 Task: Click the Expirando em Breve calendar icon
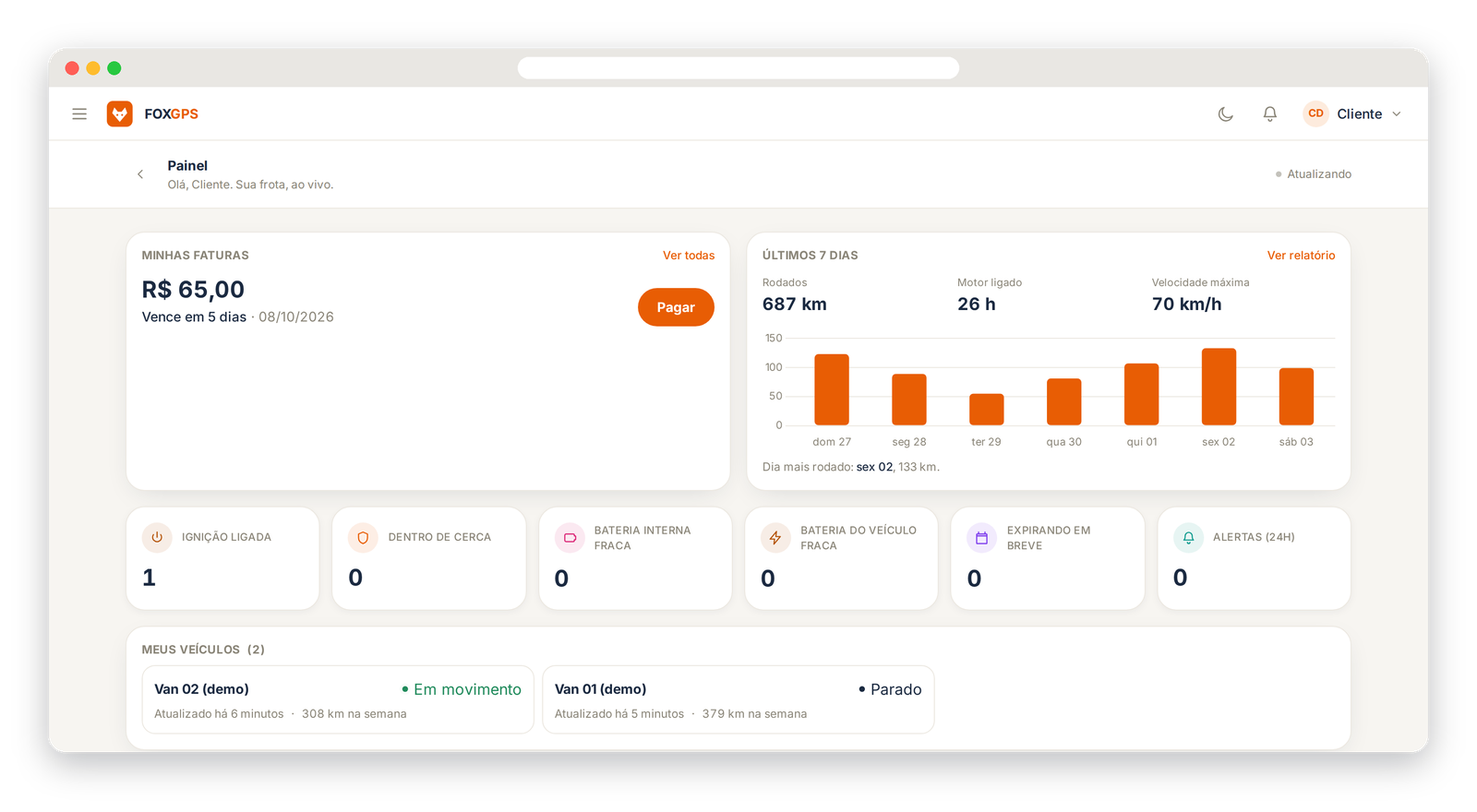[x=982, y=537]
